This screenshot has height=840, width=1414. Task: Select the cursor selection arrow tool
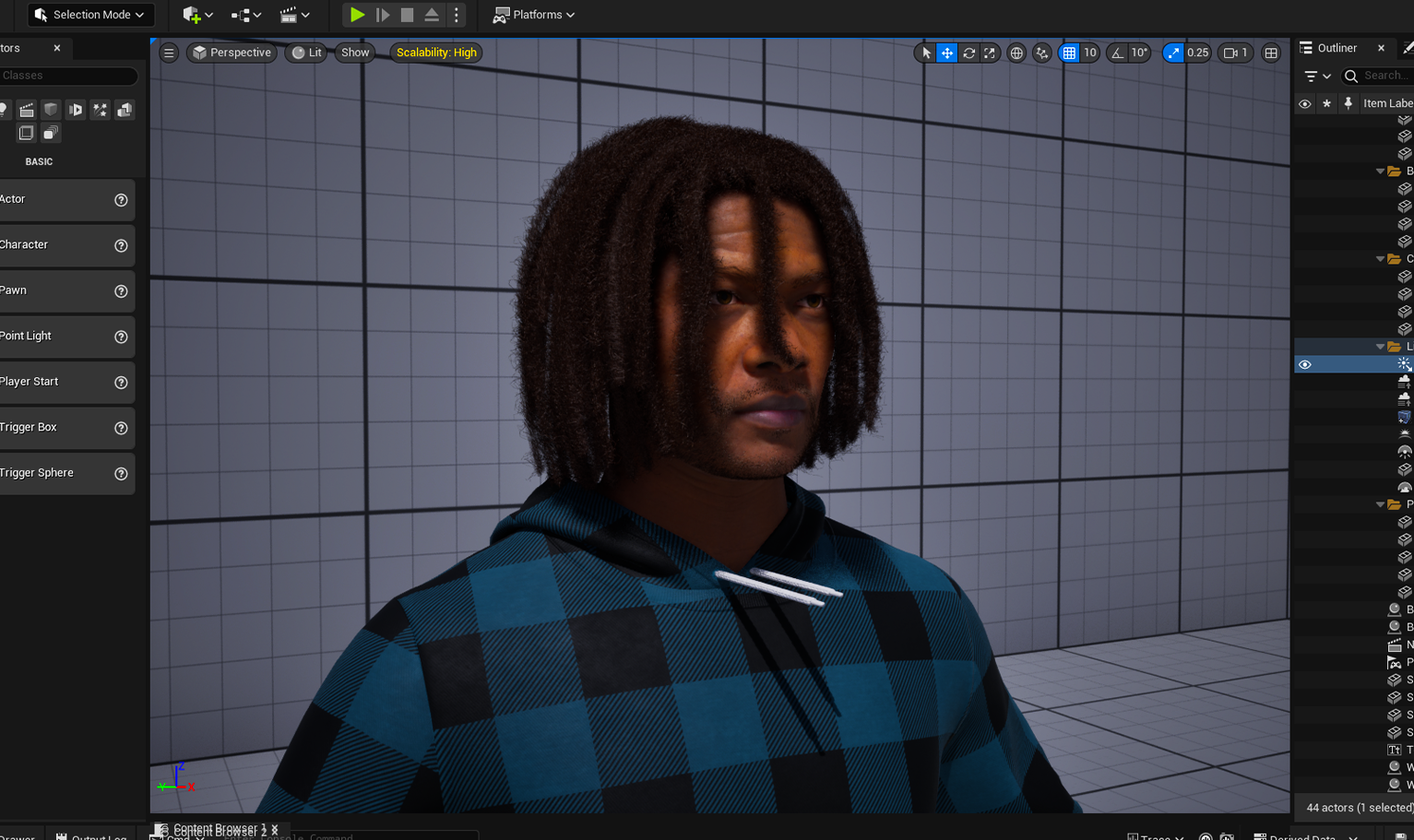925,53
